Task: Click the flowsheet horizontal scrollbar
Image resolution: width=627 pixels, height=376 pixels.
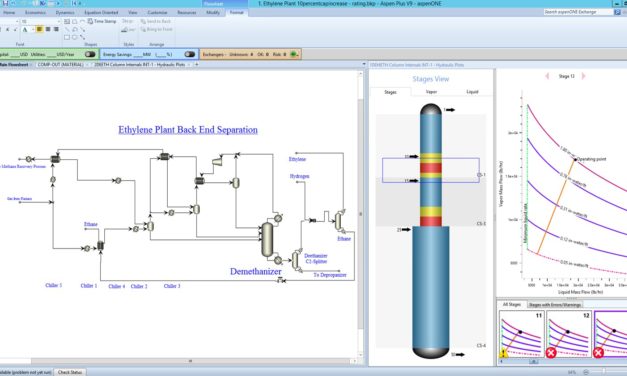Action: point(190,361)
